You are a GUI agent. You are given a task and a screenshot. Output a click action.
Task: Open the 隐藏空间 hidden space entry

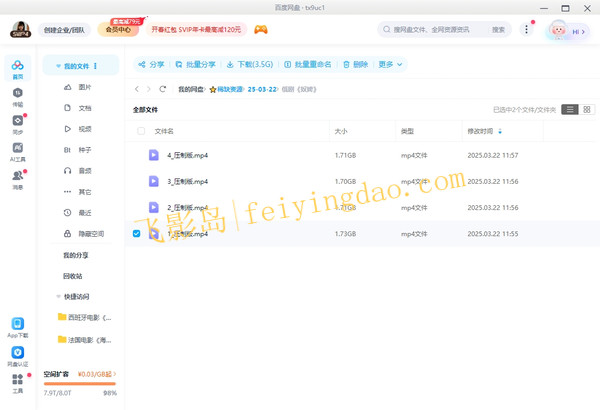click(84, 234)
